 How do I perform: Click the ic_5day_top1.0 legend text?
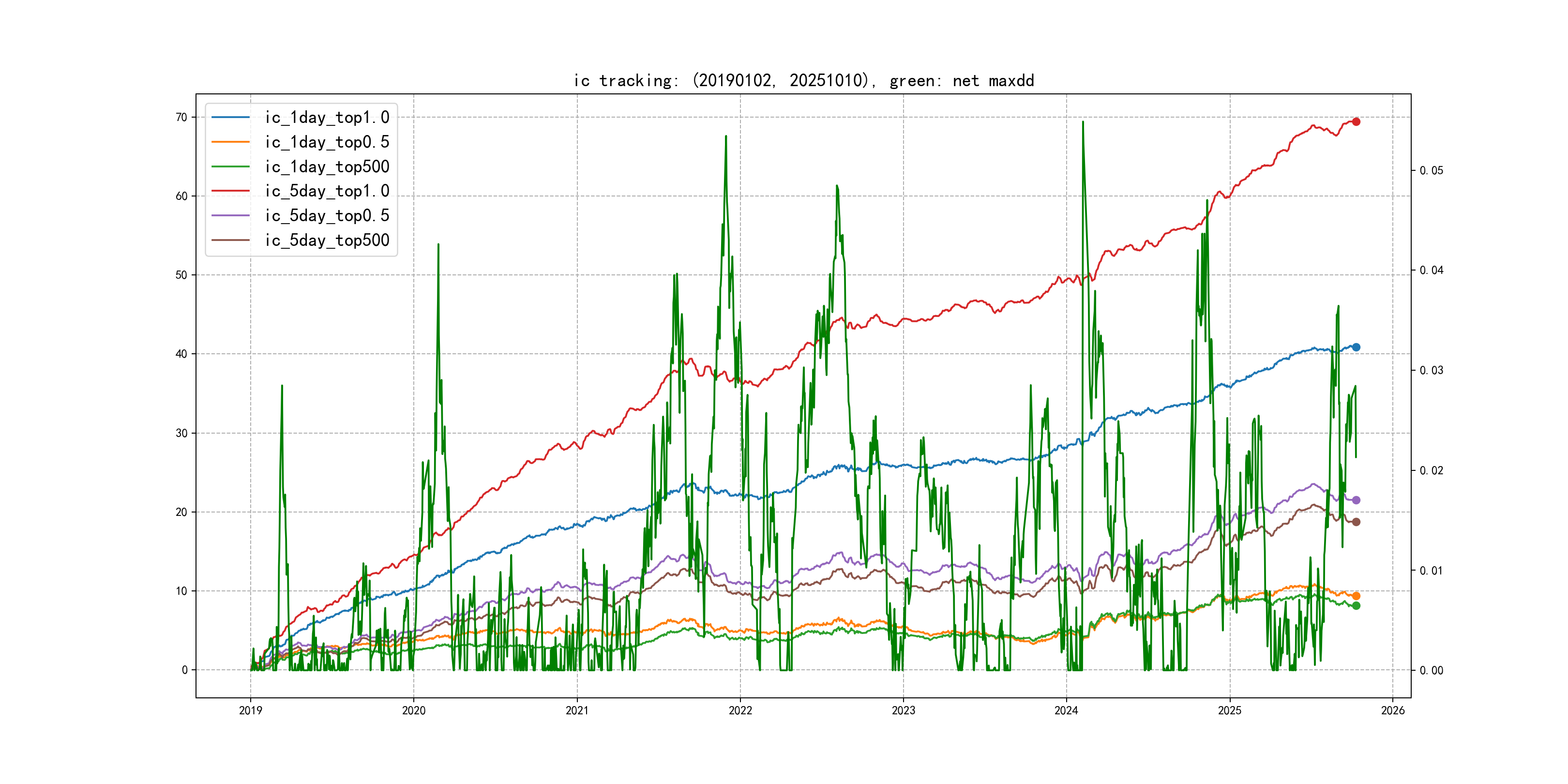[x=327, y=191]
